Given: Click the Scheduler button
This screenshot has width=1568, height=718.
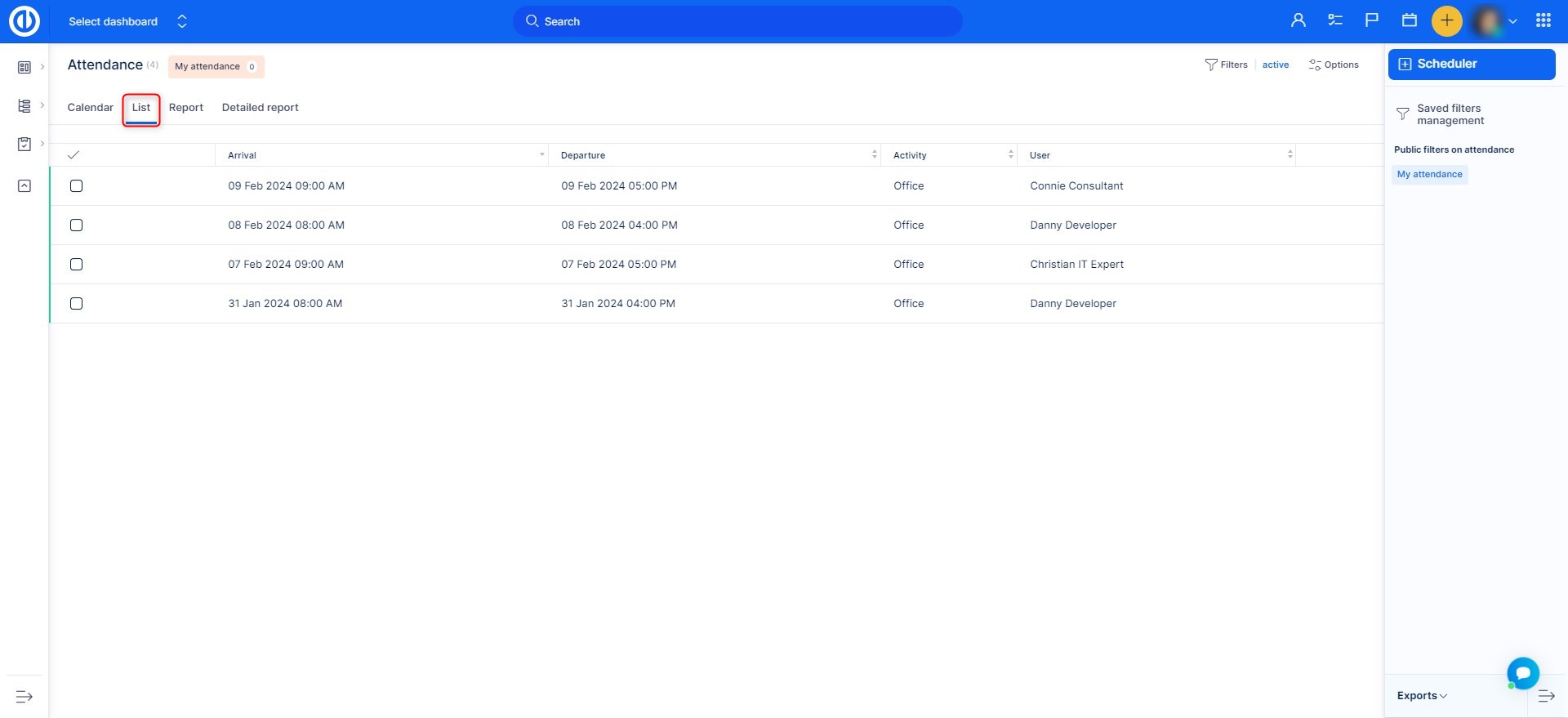Looking at the screenshot, I should pos(1471,65).
